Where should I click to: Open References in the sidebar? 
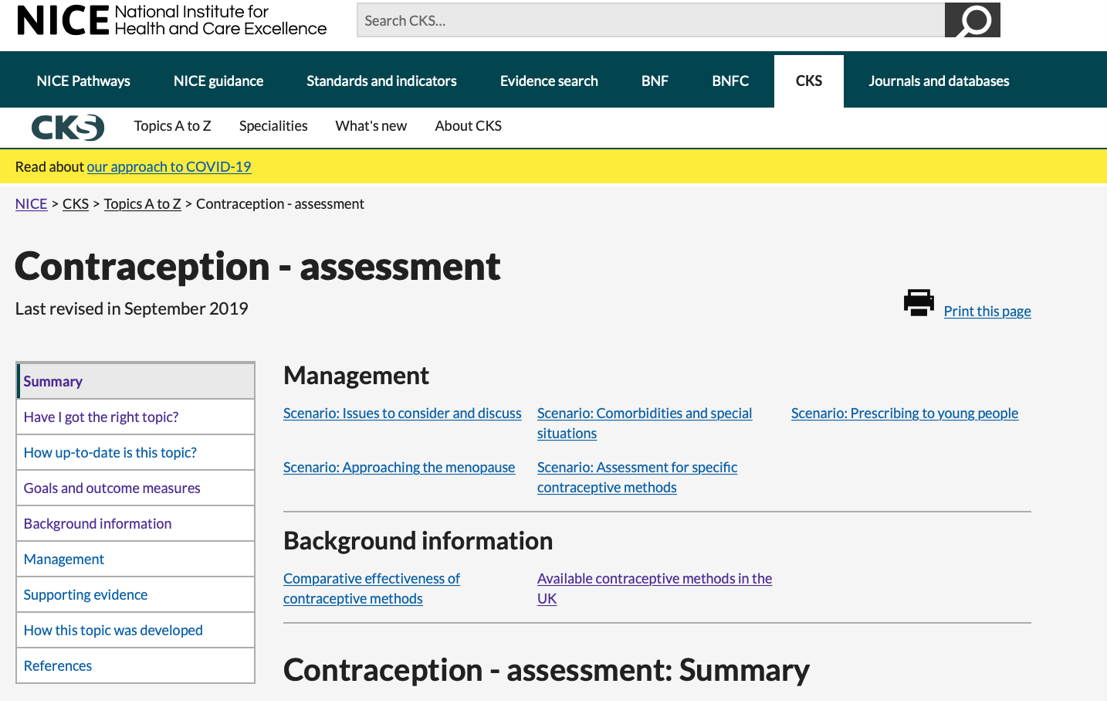coord(58,666)
